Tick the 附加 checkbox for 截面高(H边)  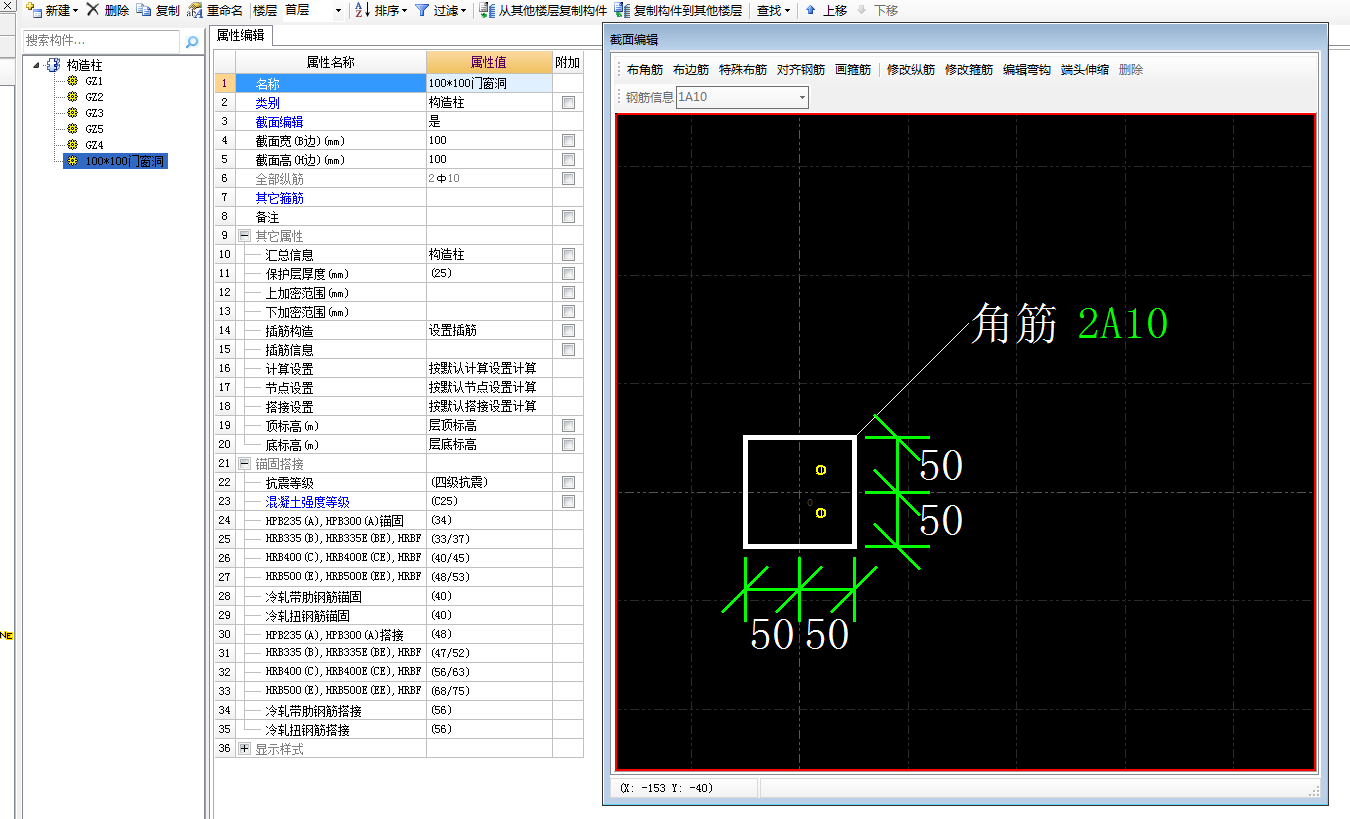click(568, 160)
